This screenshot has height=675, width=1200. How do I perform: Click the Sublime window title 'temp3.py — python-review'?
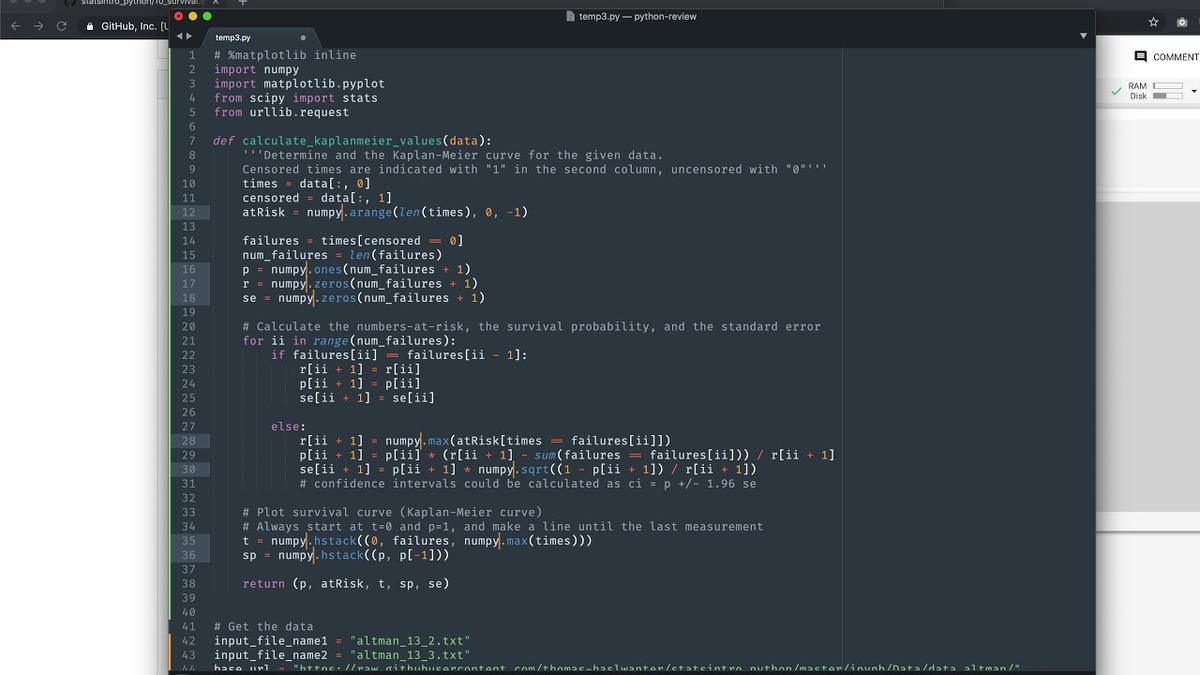pyautogui.click(x=638, y=16)
